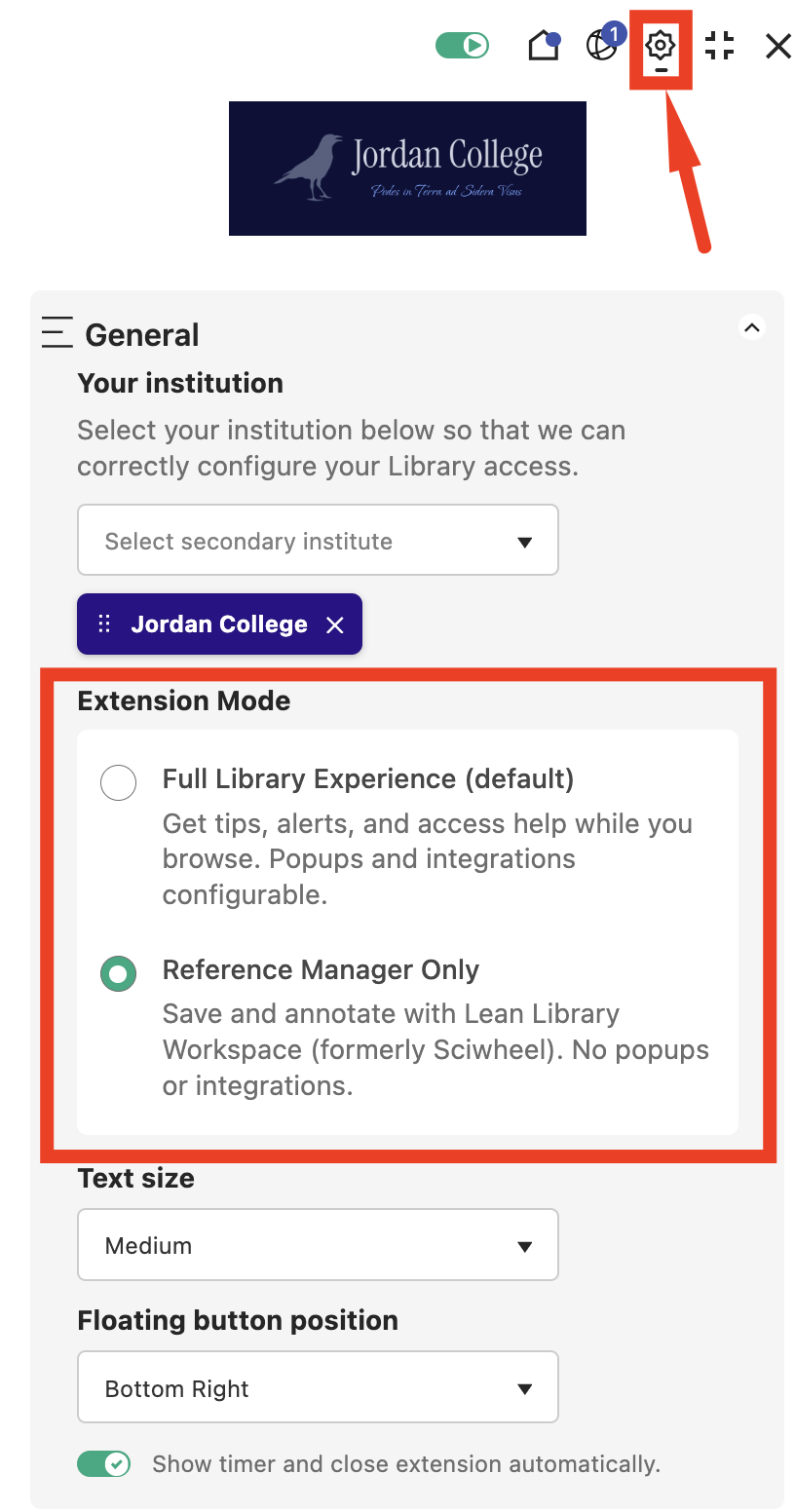Click the home icon with notification dot
This screenshot has height=1512, width=795.
543,46
